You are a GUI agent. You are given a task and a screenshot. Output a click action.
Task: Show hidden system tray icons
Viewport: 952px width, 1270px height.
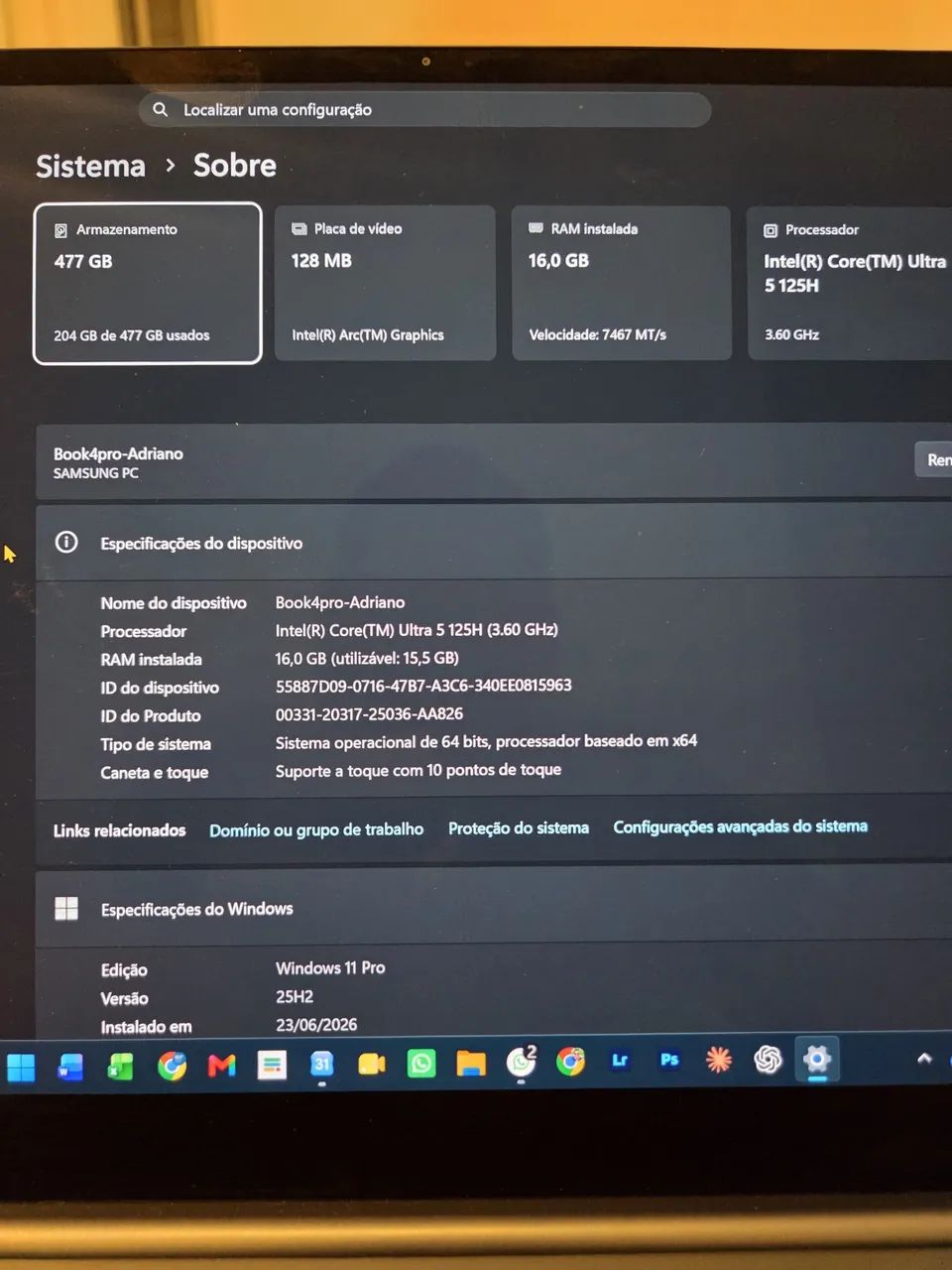(924, 1058)
